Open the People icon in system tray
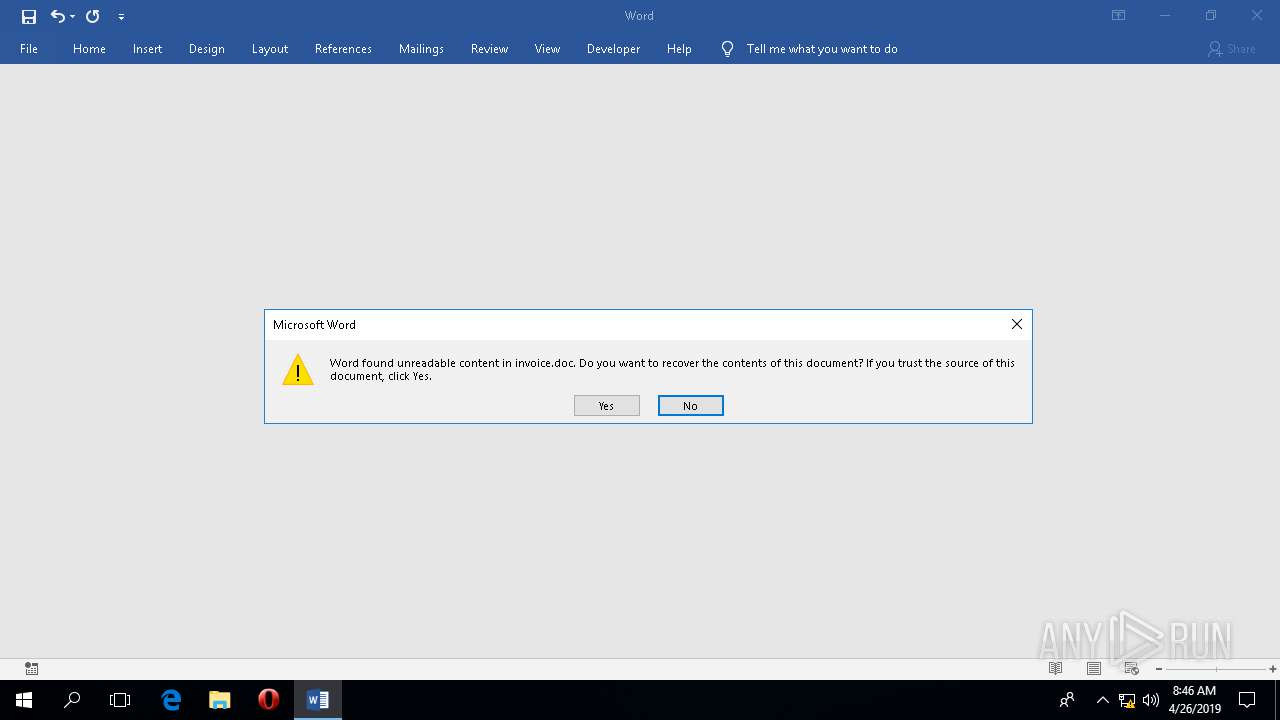 click(1067, 700)
